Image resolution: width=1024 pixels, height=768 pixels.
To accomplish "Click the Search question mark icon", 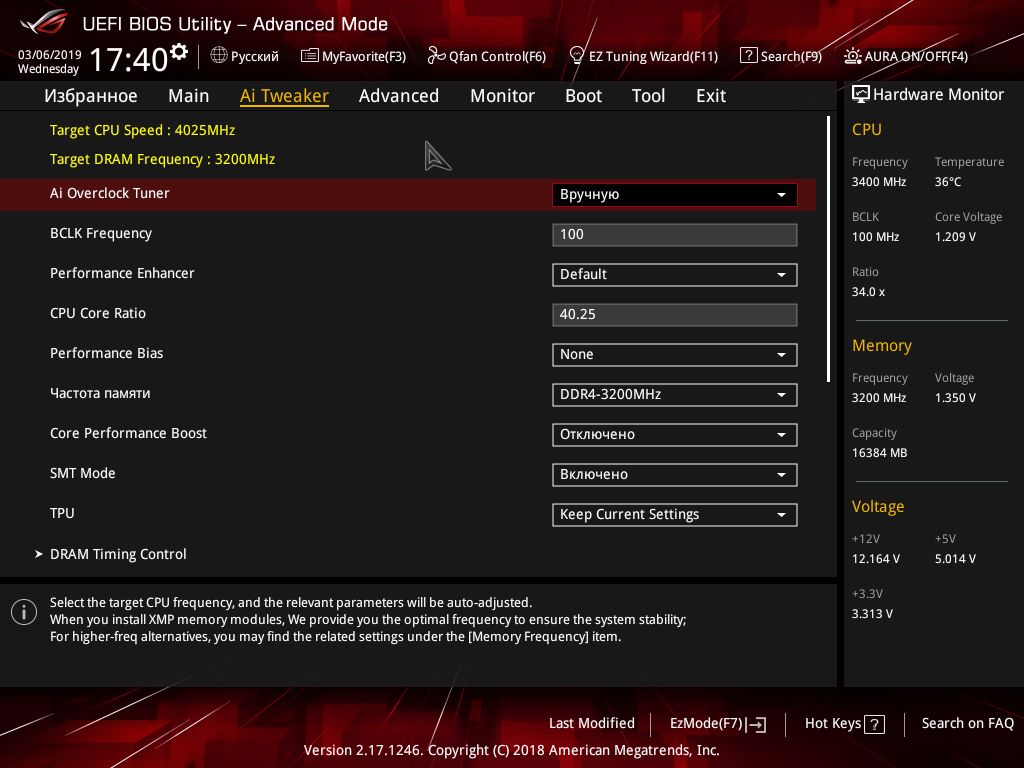I will 748,56.
